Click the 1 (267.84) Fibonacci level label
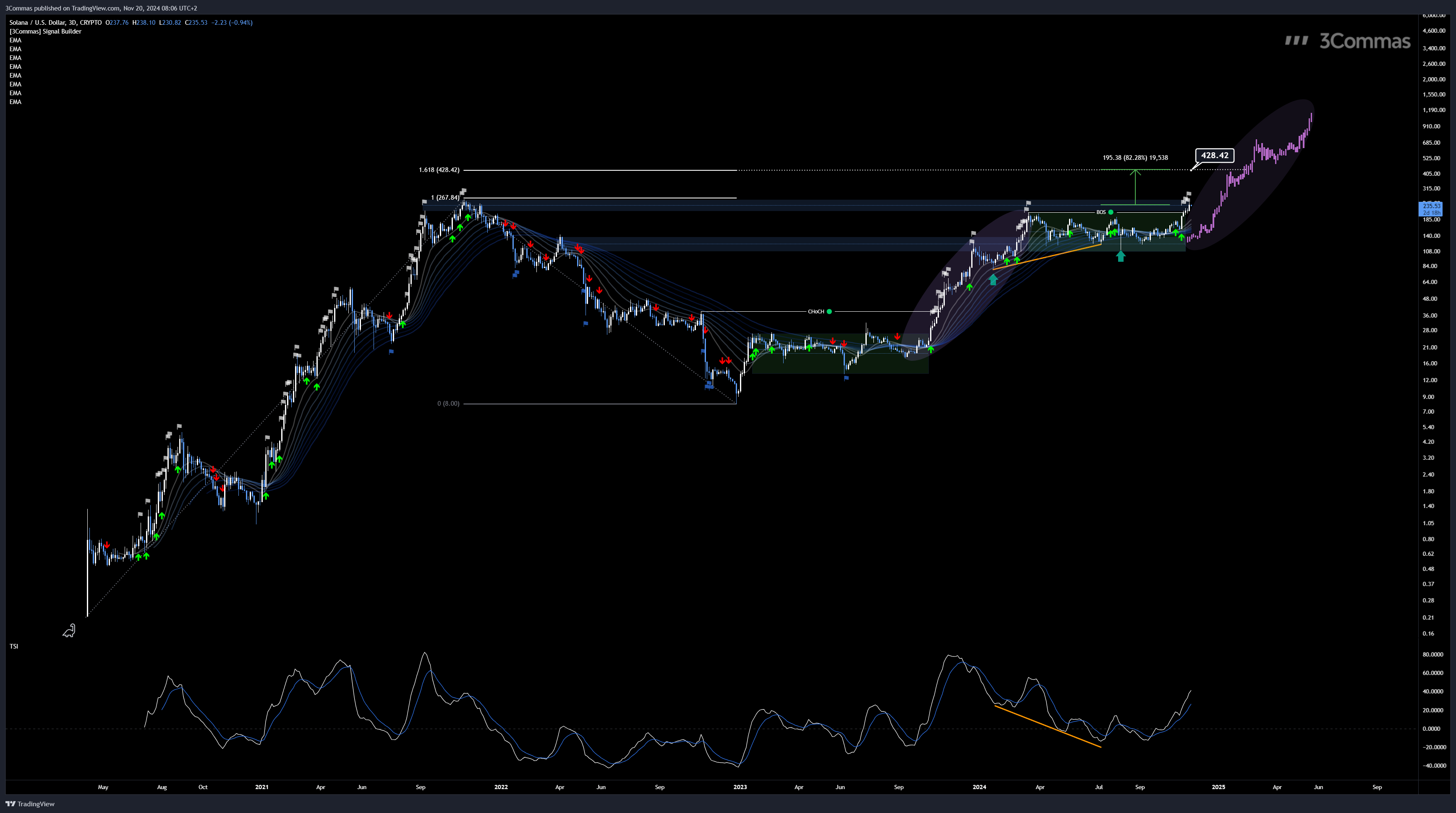The image size is (1456, 813). pyautogui.click(x=445, y=197)
